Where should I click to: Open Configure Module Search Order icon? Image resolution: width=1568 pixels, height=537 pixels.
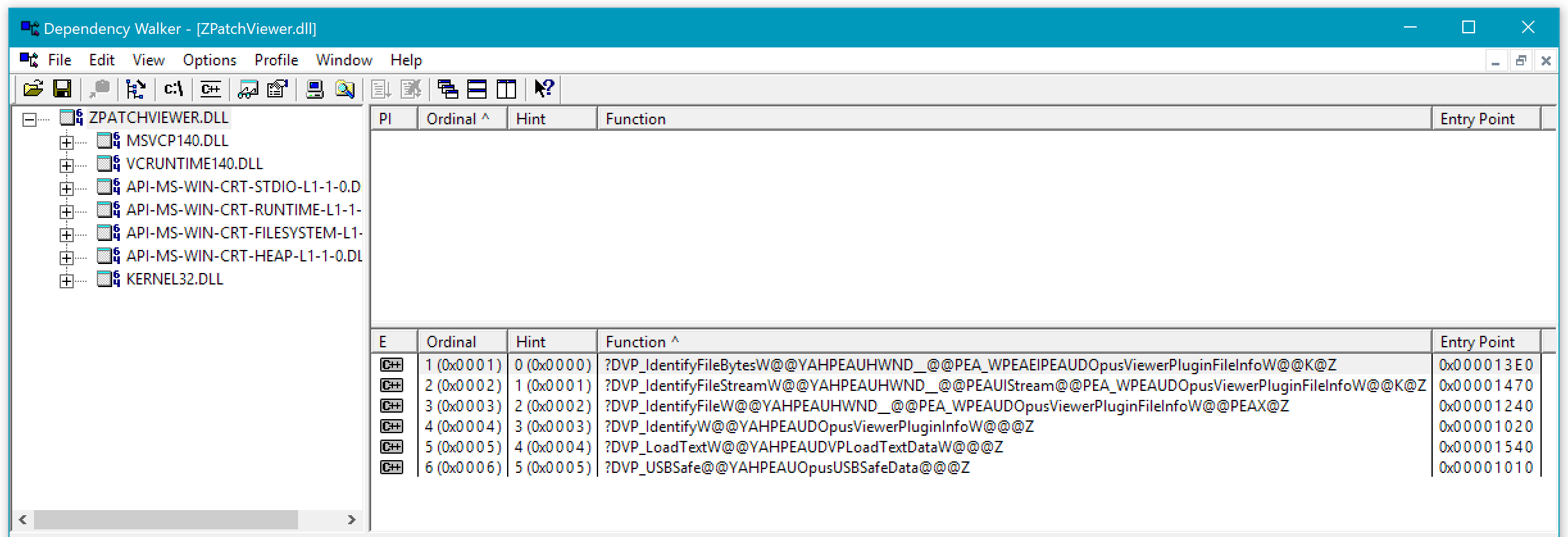coord(345,88)
